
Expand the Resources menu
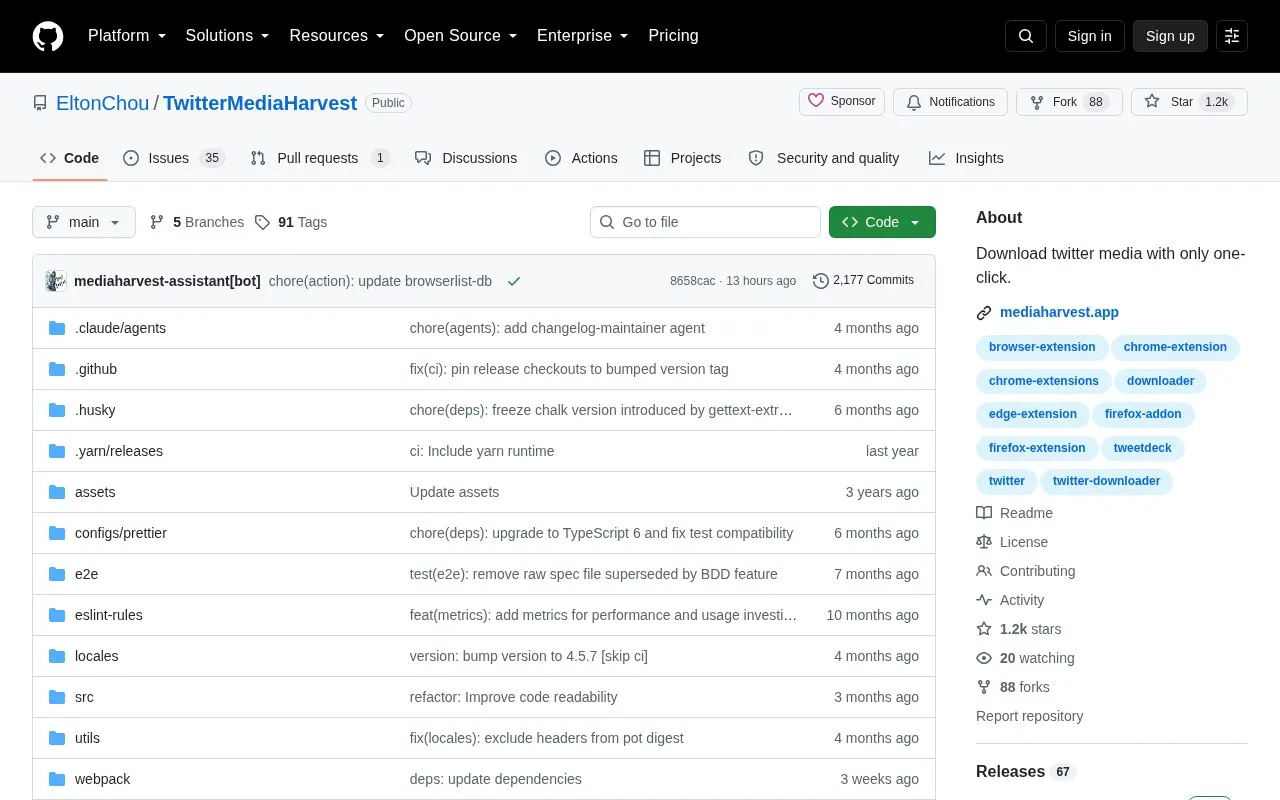pos(337,36)
